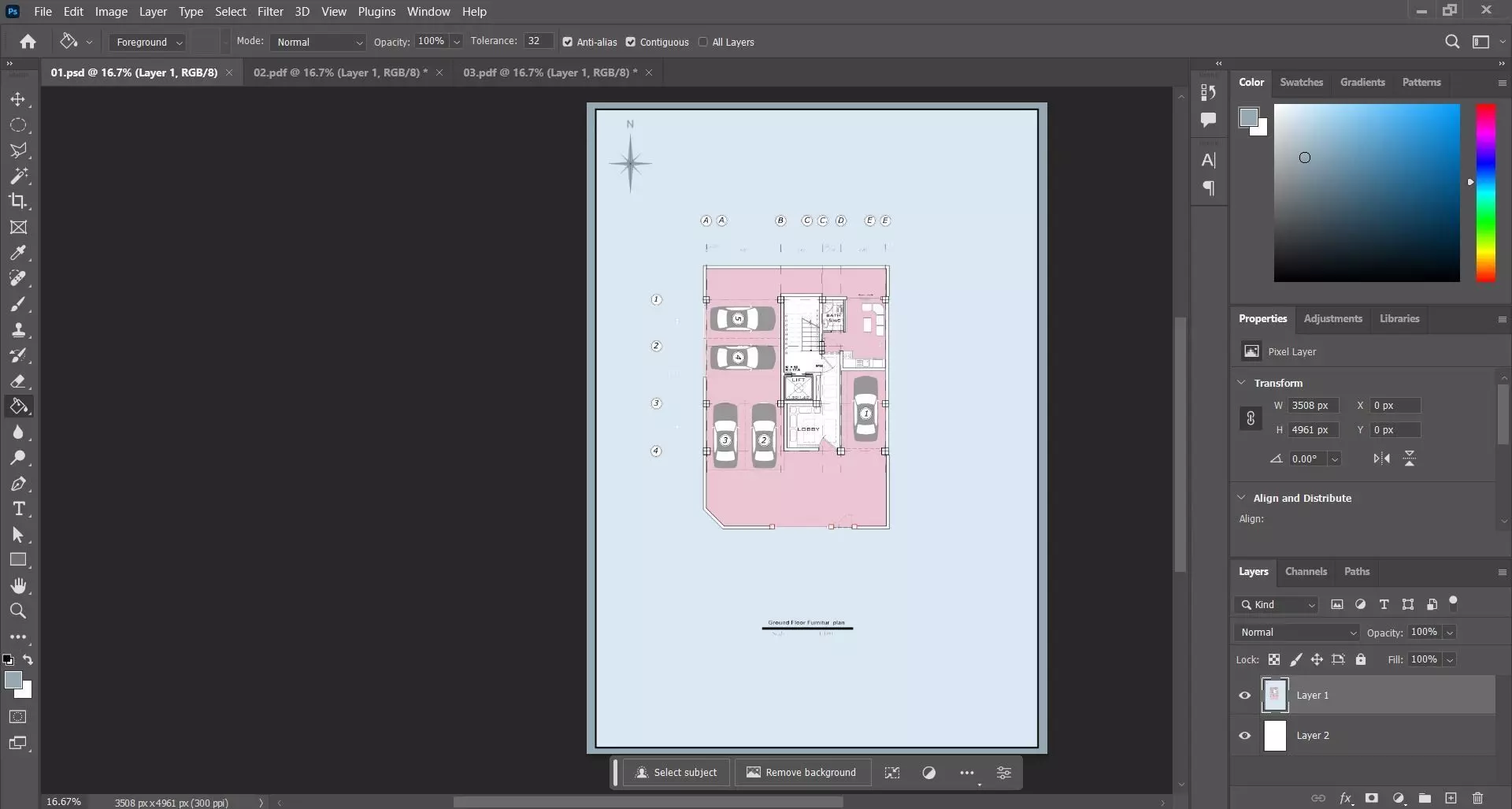Hide Layer 1 visibility eye
The height and width of the screenshot is (809, 1512).
coord(1244,696)
